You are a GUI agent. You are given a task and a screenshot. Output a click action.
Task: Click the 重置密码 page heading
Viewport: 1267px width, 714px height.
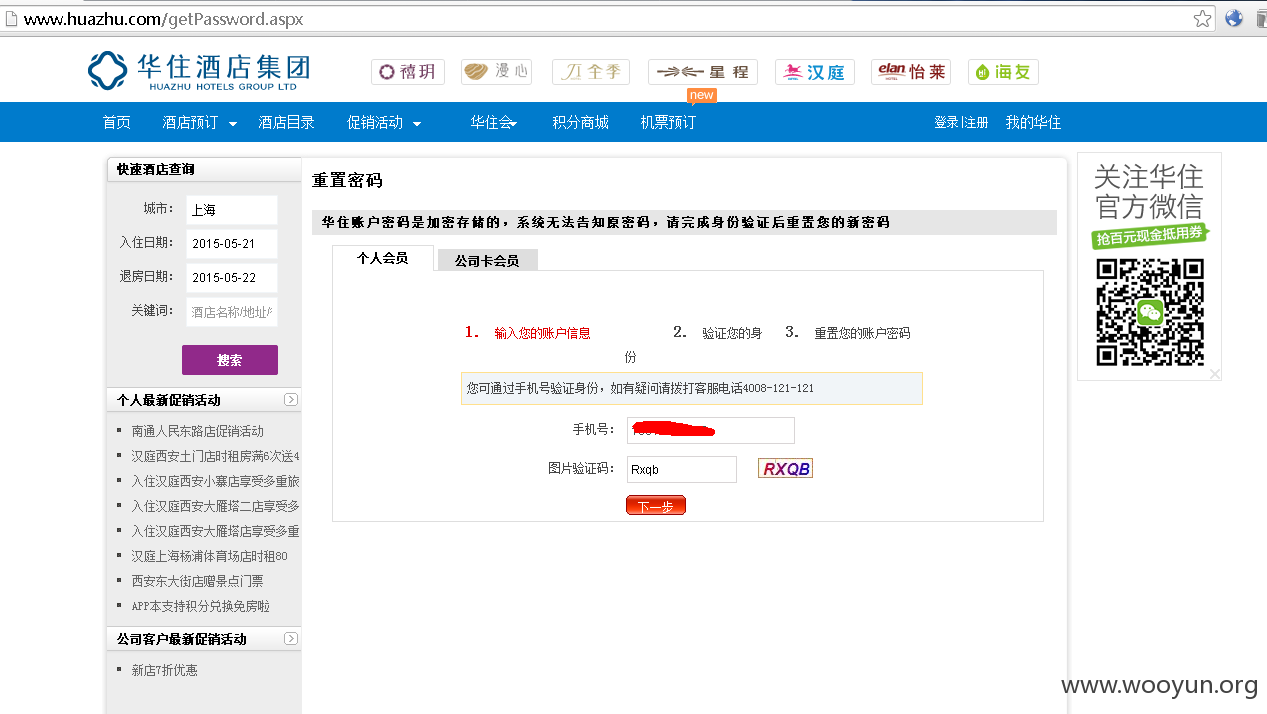tap(347, 181)
